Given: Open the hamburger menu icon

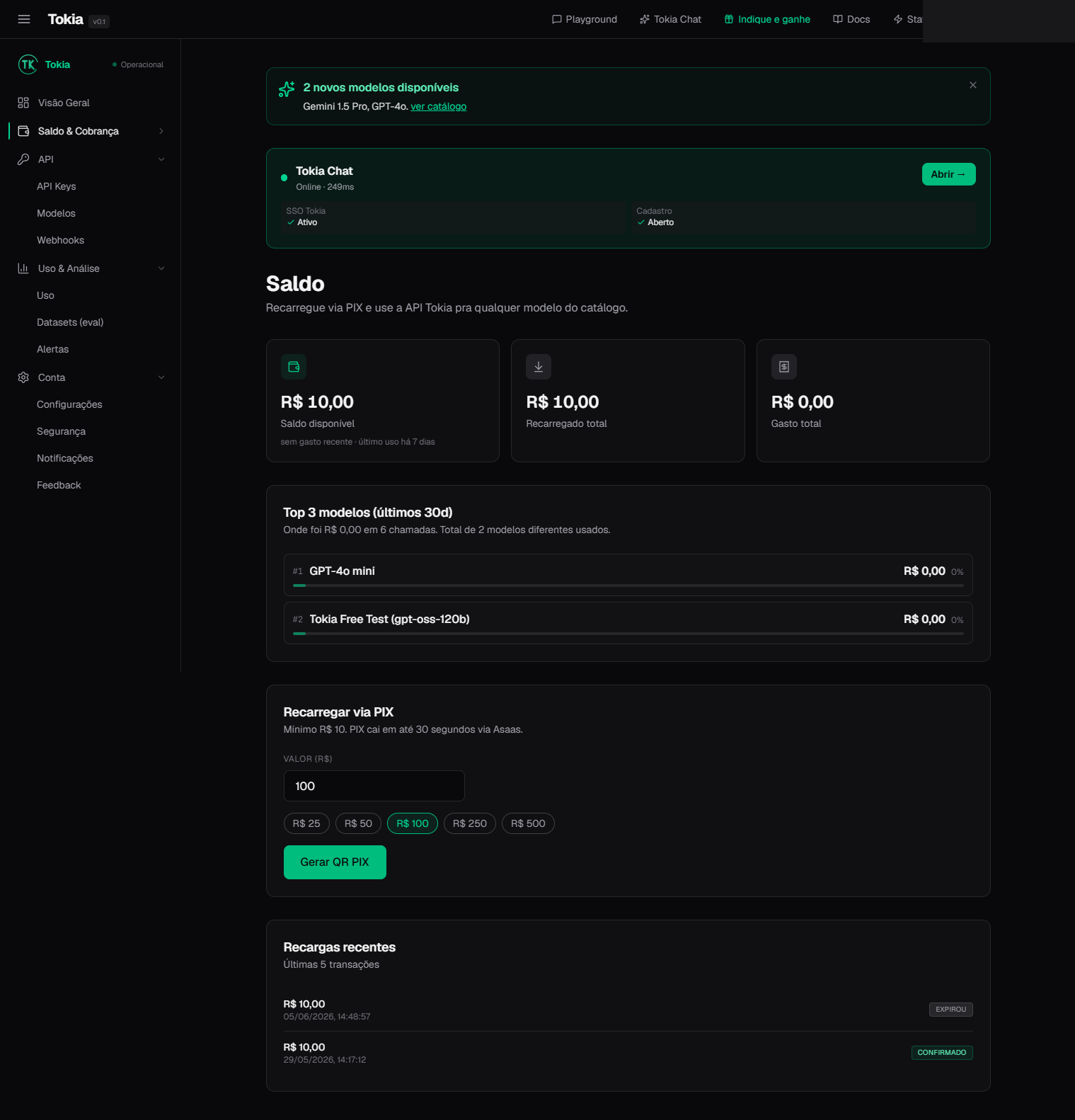Looking at the screenshot, I should [24, 19].
